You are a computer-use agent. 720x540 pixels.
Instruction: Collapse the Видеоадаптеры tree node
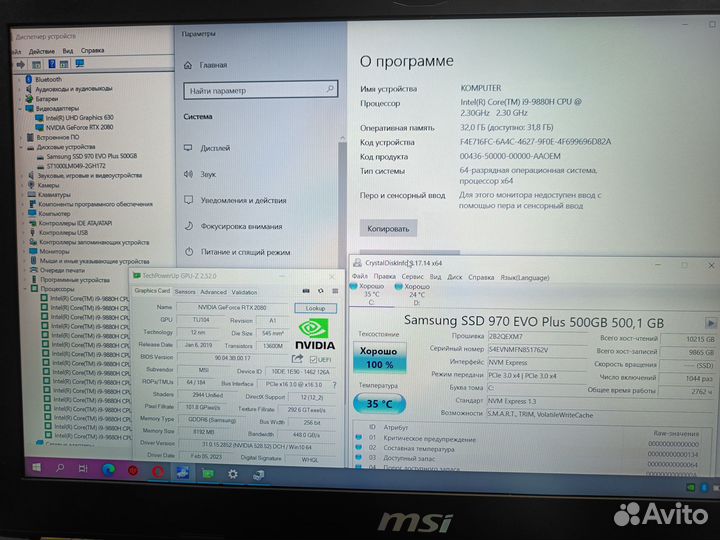[x=20, y=109]
